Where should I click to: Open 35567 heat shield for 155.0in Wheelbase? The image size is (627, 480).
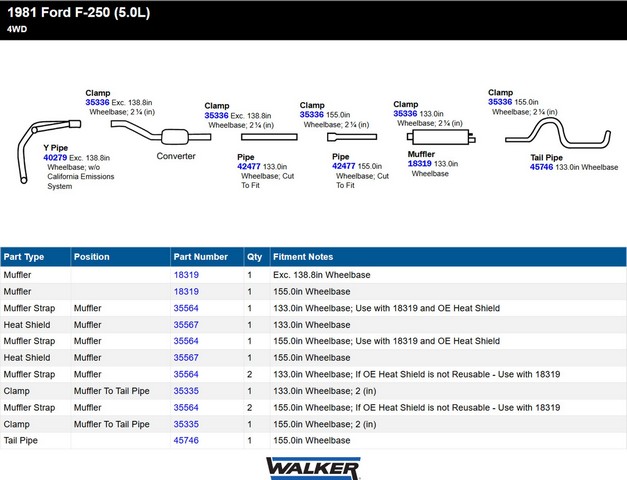(186, 358)
